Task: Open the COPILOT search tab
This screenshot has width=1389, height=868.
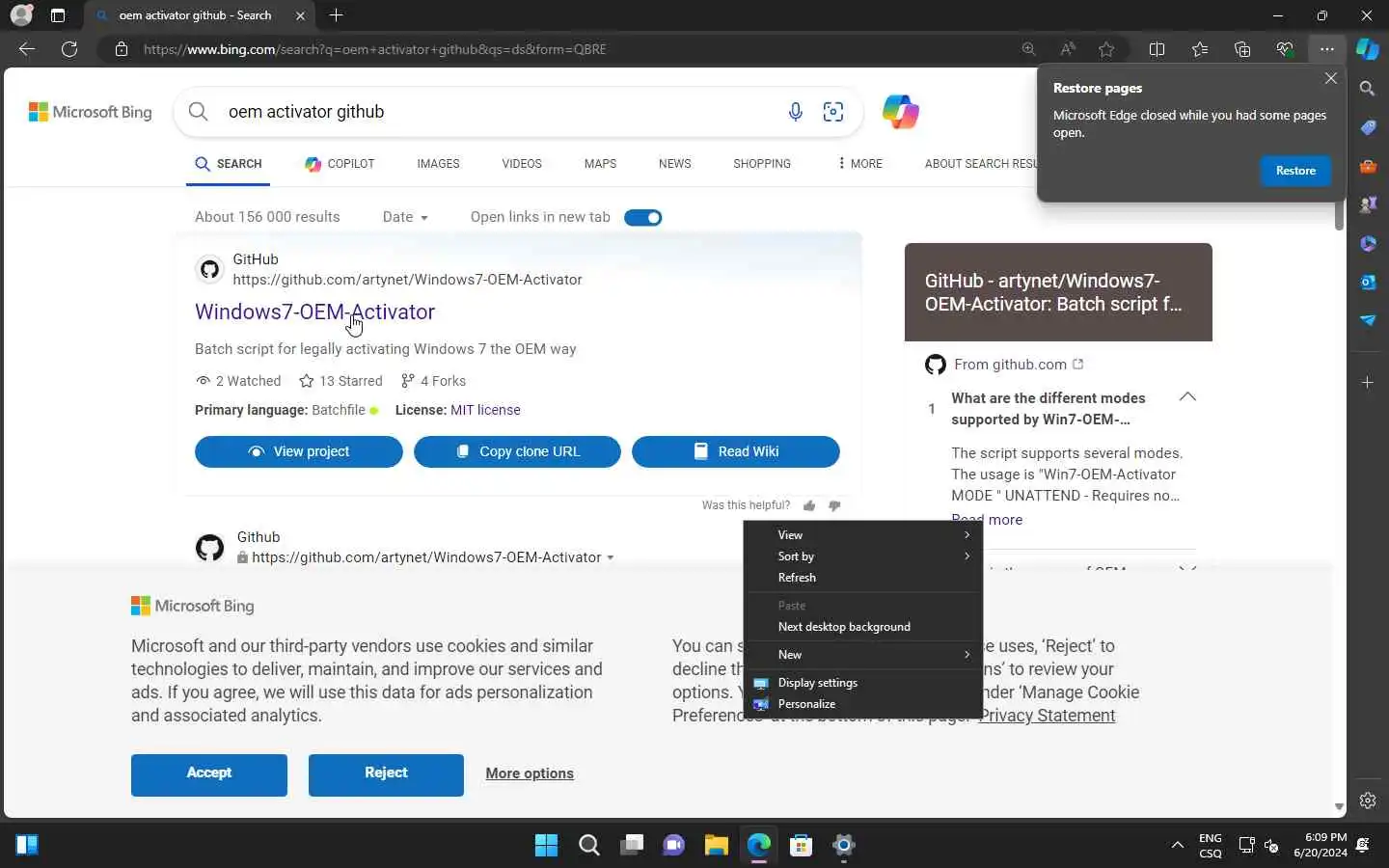Action: (x=340, y=164)
